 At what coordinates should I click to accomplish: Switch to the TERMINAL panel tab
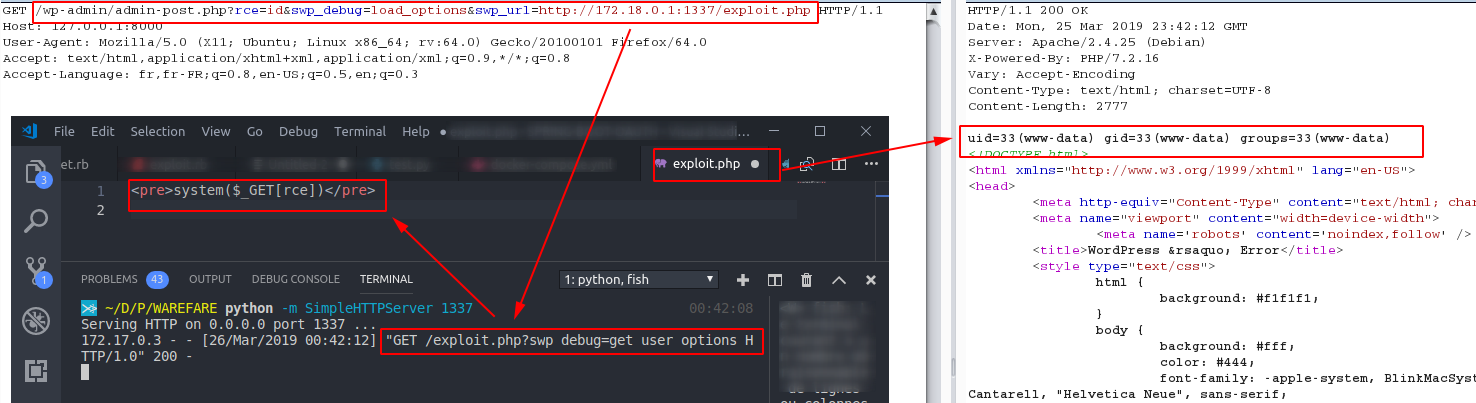pyautogui.click(x=386, y=279)
